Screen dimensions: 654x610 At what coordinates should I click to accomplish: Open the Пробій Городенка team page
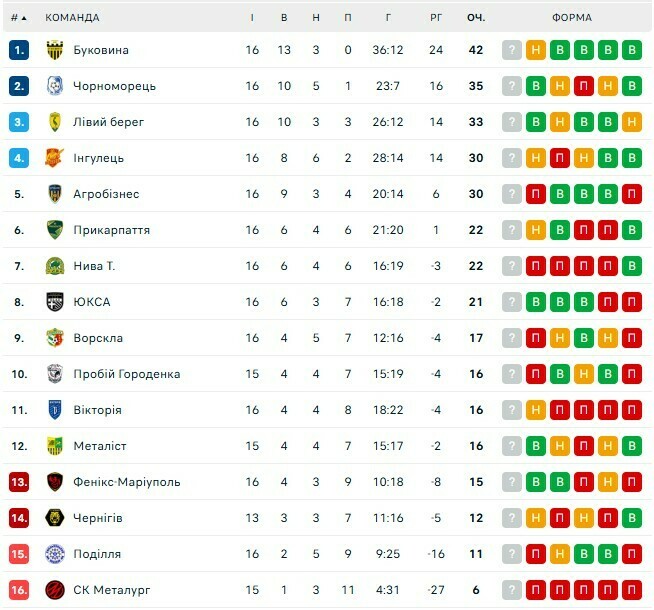127,374
